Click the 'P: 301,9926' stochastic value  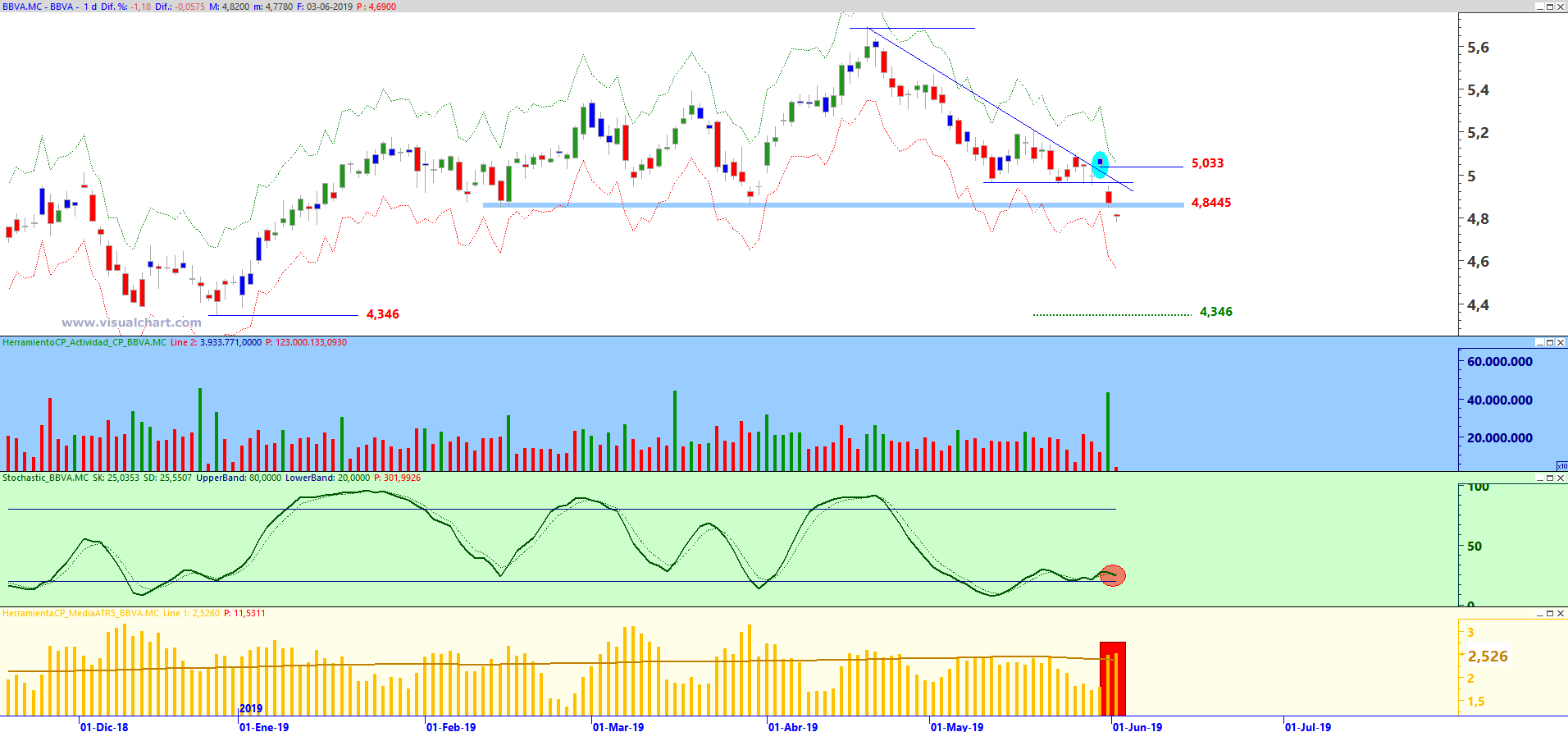tap(398, 478)
